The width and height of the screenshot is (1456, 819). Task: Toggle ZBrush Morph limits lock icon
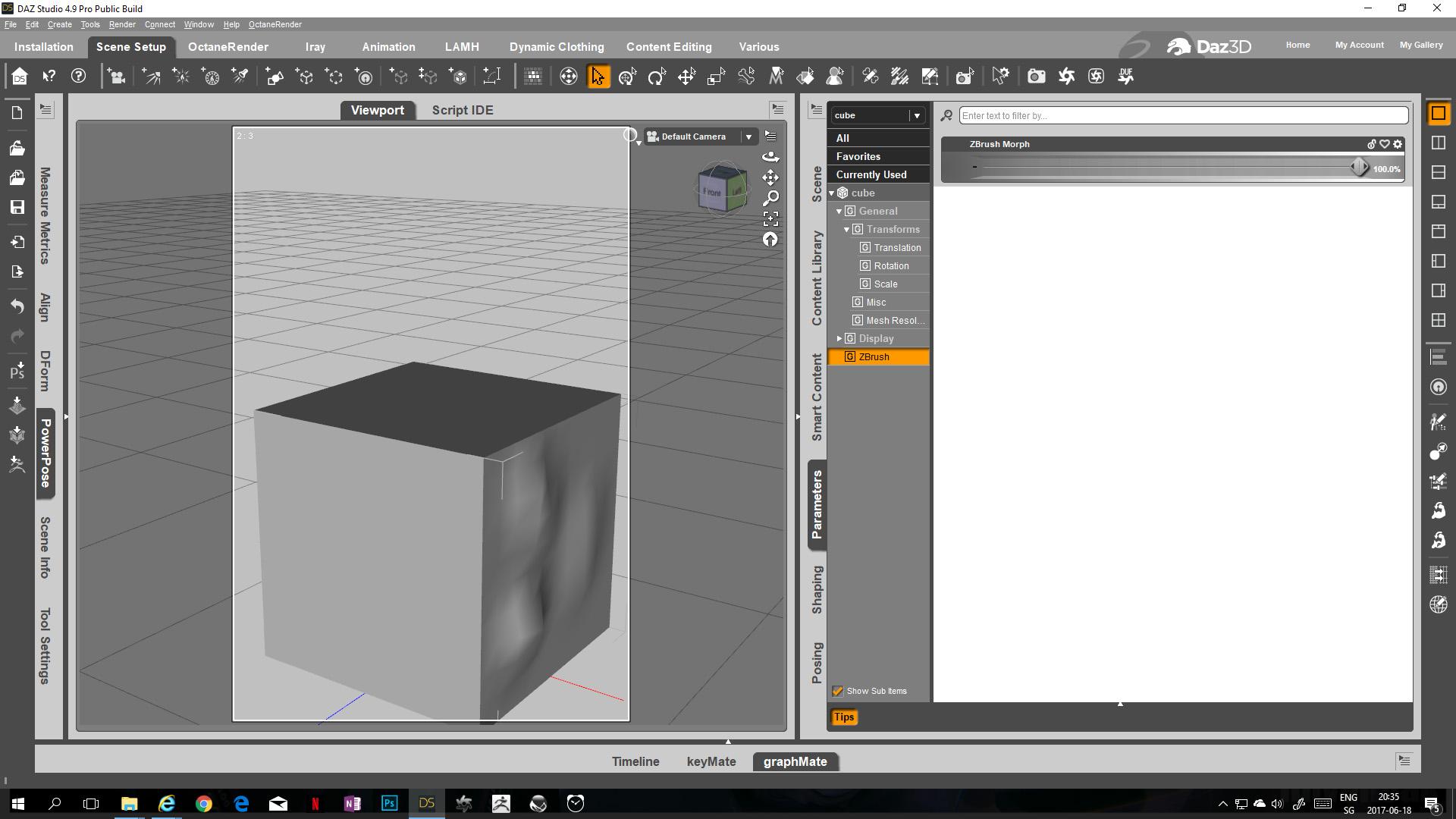coord(1371,144)
